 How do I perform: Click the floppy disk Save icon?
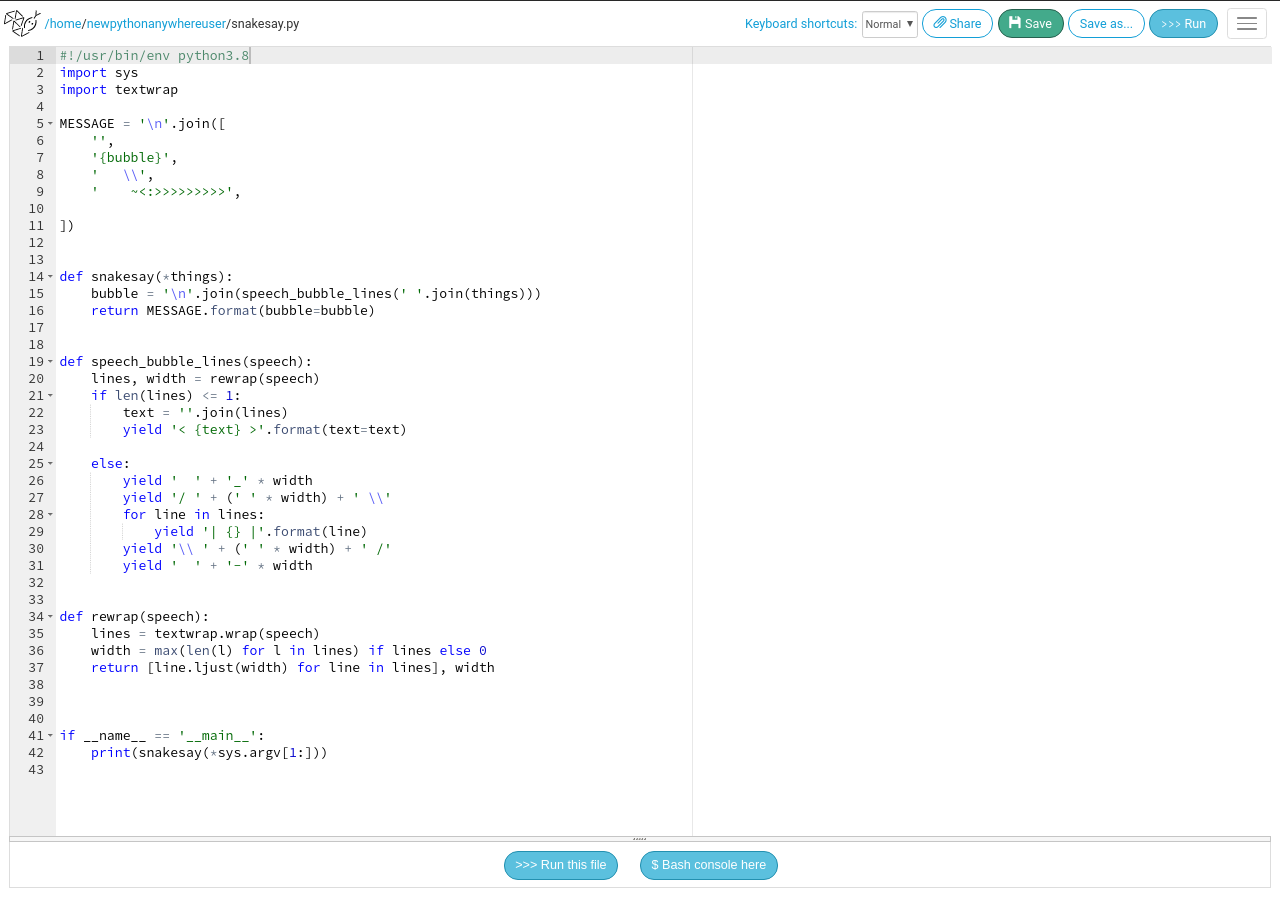coord(1014,22)
